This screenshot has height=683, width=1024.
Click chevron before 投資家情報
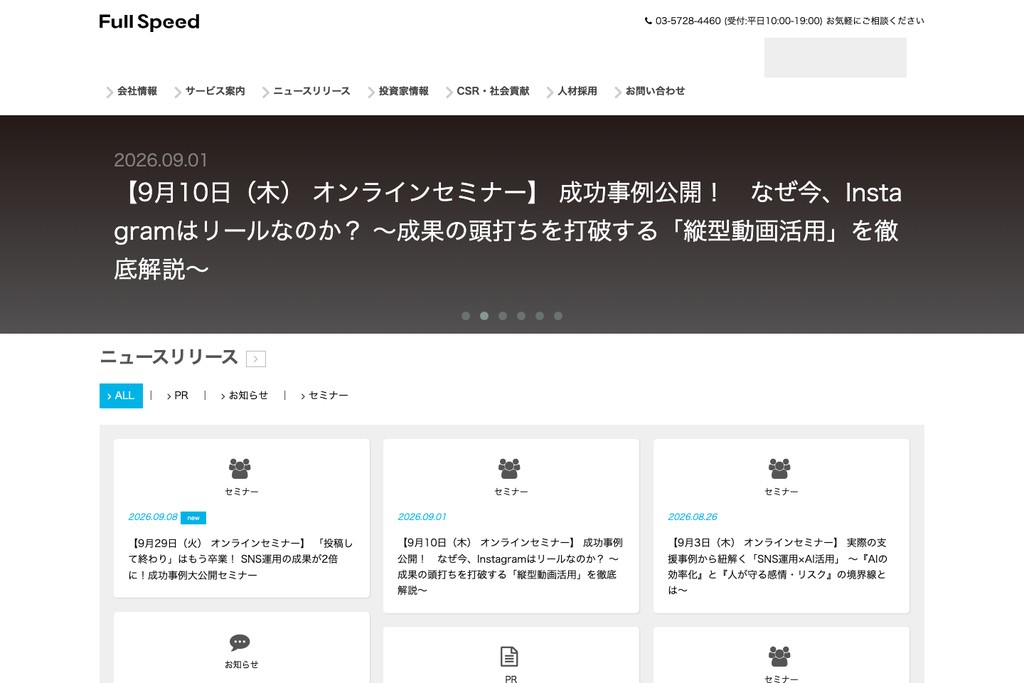(x=371, y=92)
